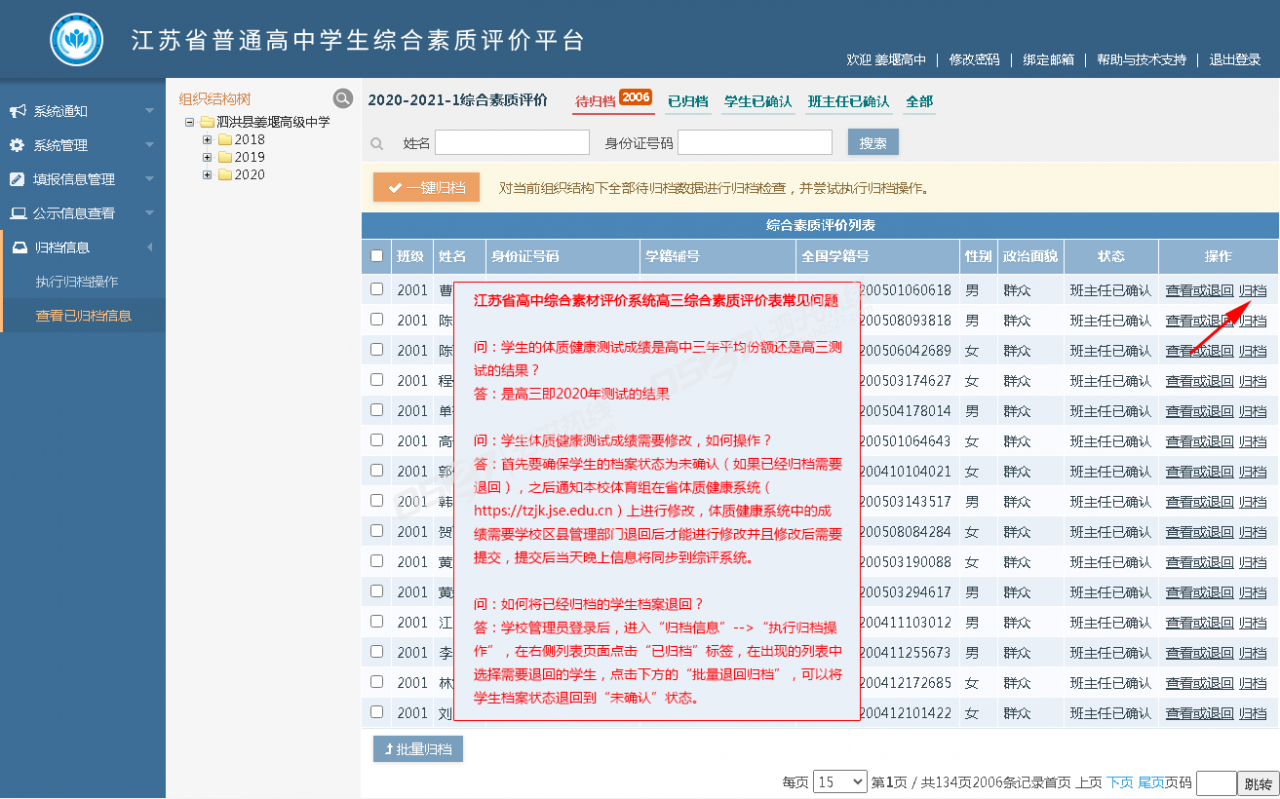Switch to the 班主任已确认 tab

[848, 102]
